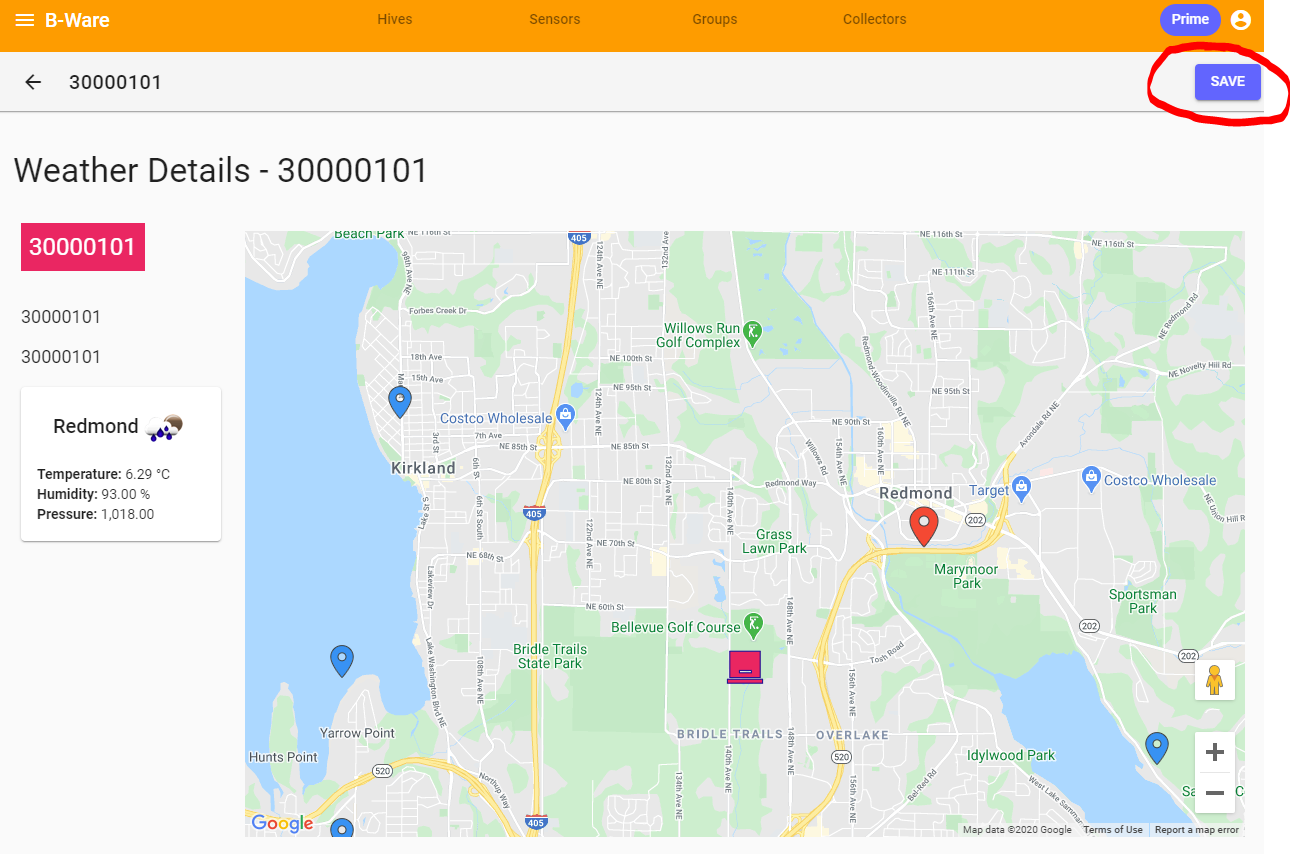Click the Kirkland city label
The width and height of the screenshot is (1290, 854).
423,468
